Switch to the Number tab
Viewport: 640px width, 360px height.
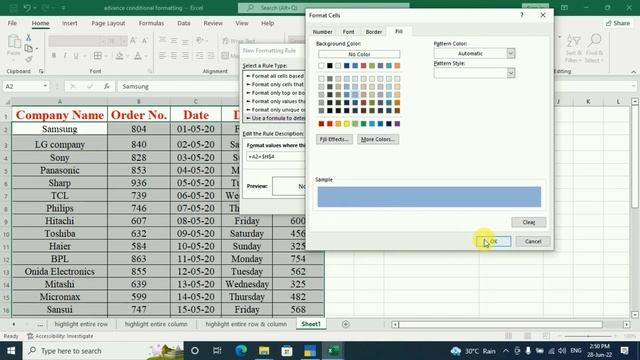pos(322,32)
